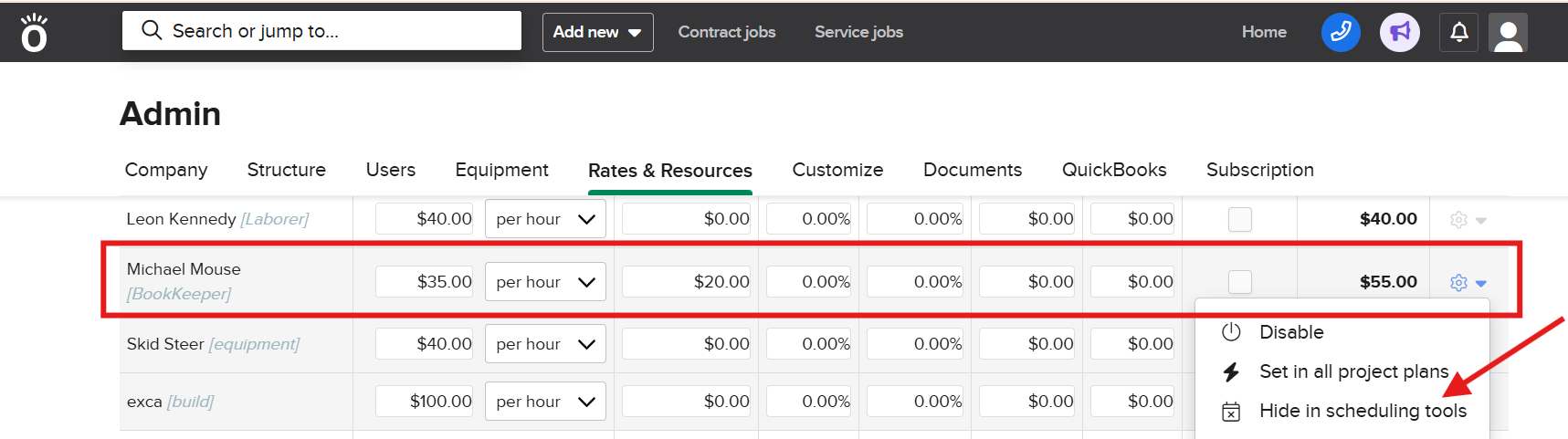Go to Contract jobs
Viewport: 1568px width, 439px height.
[x=726, y=32]
